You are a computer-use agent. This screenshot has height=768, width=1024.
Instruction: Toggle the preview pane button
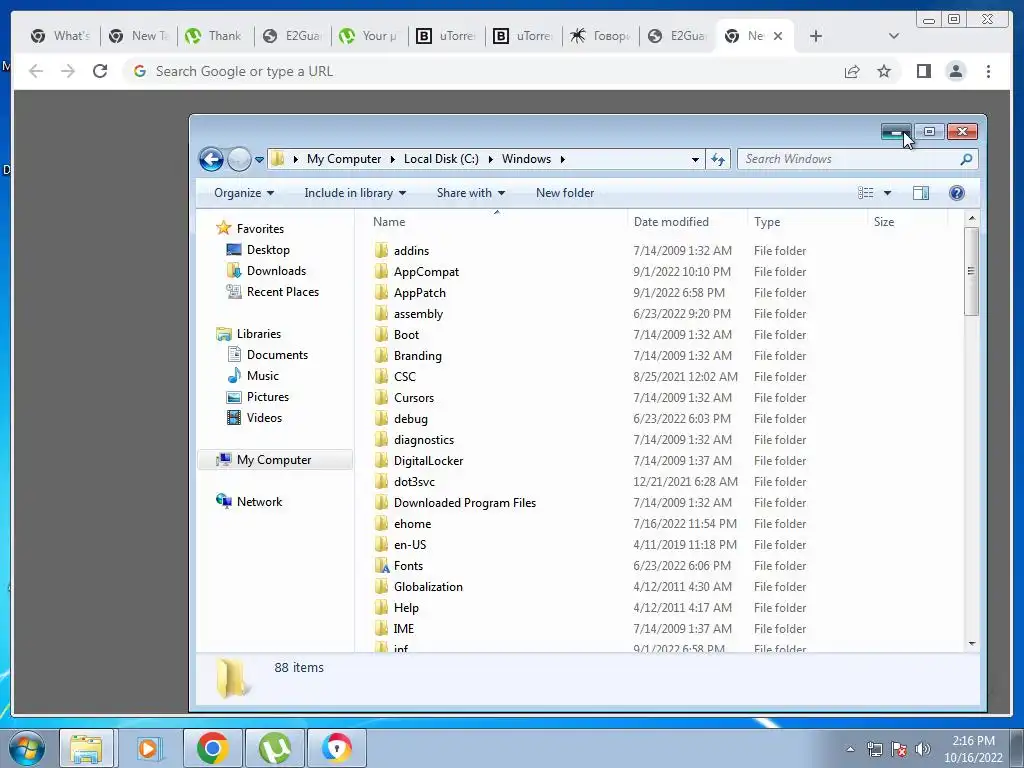tap(921, 193)
